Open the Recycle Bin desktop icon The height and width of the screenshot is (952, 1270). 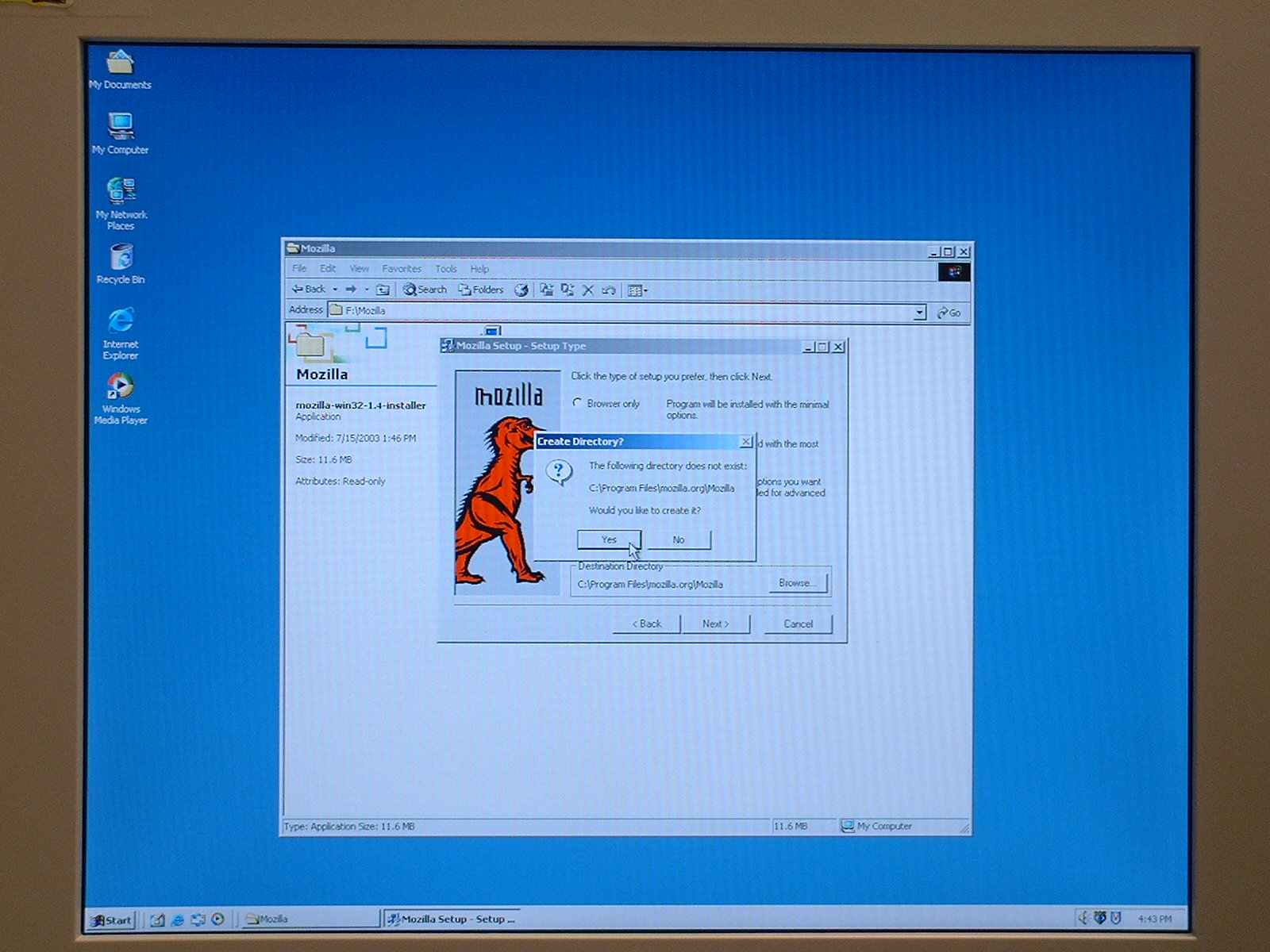[x=121, y=262]
